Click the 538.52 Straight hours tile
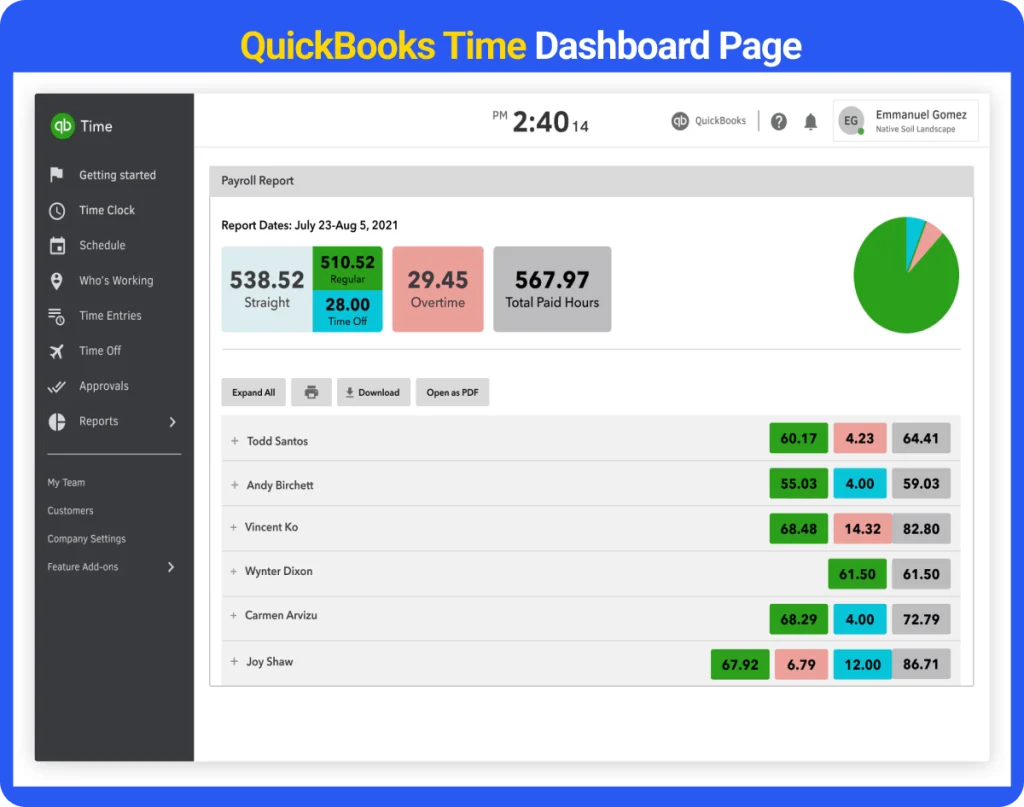Image resolution: width=1024 pixels, height=807 pixels. tap(267, 289)
